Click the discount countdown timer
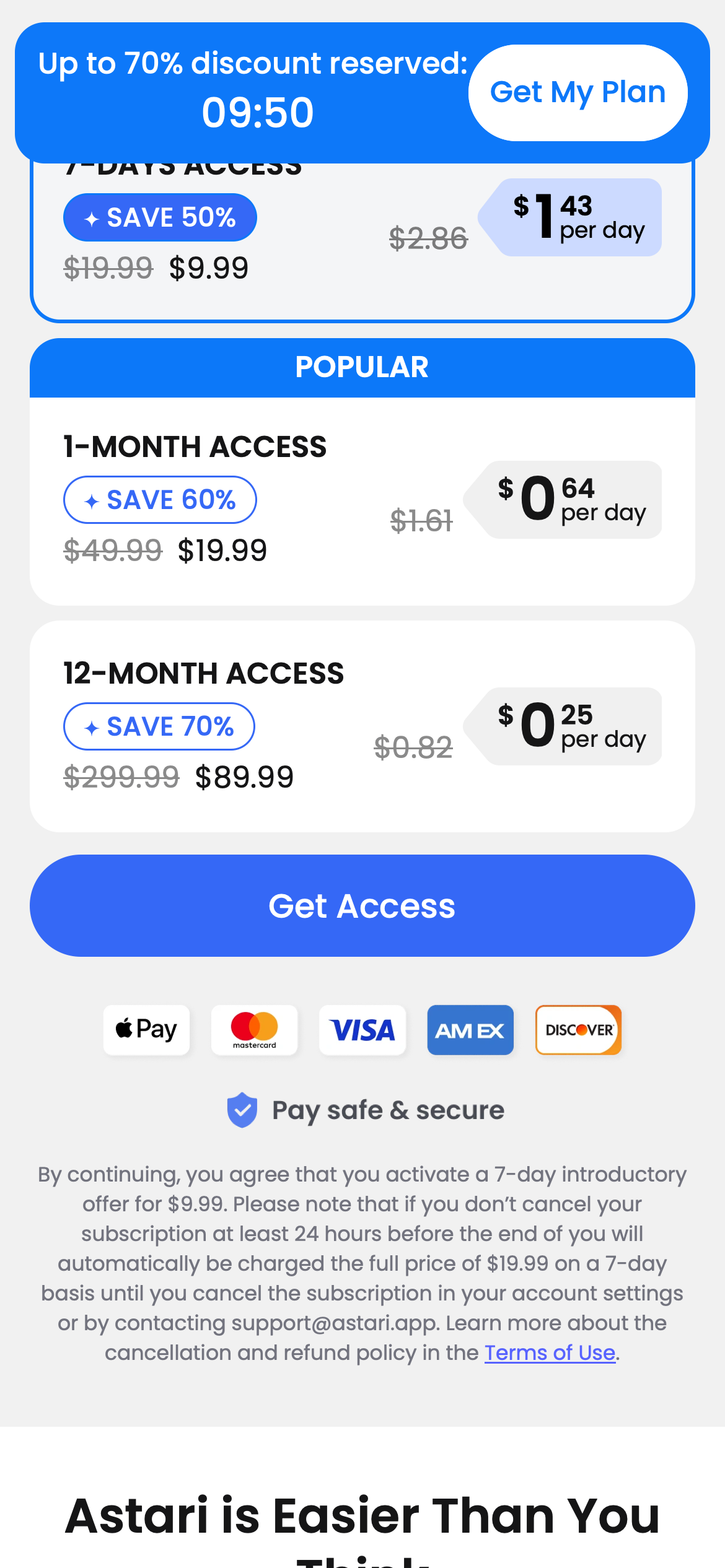 tap(258, 113)
